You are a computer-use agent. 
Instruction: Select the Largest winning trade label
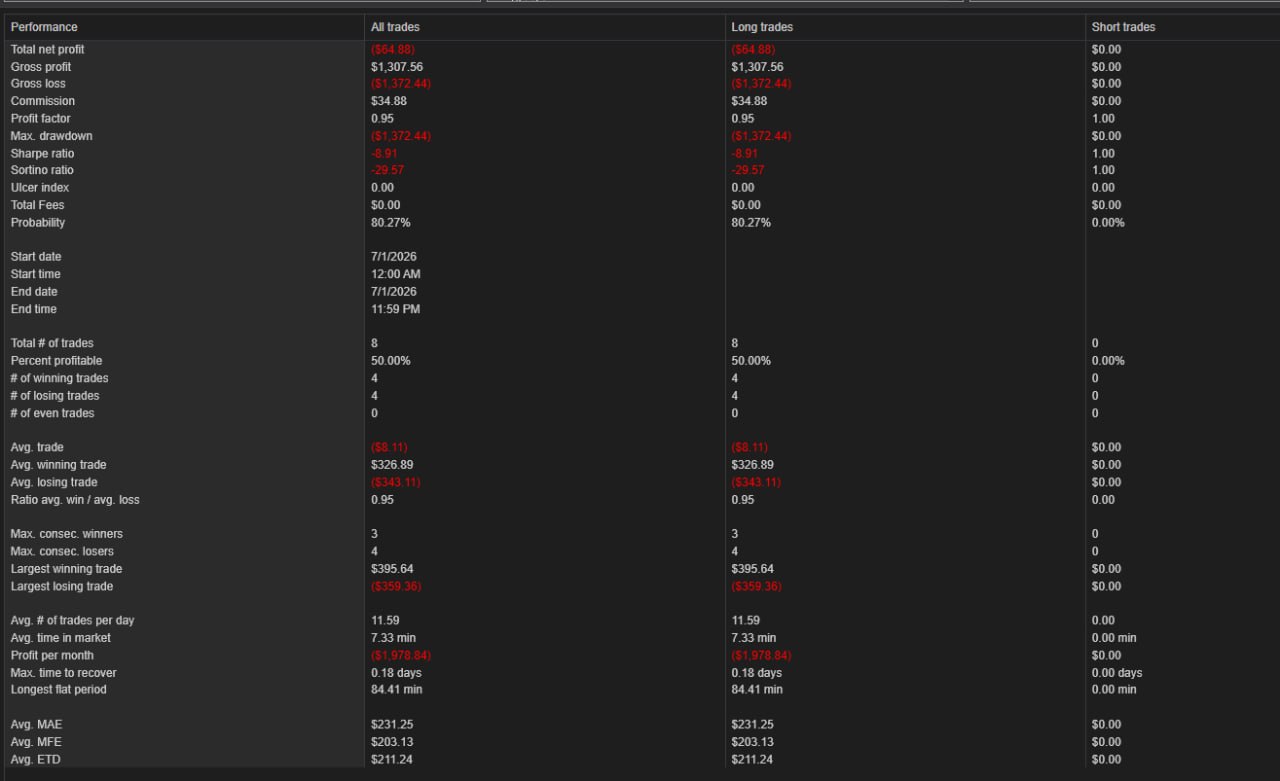point(66,569)
